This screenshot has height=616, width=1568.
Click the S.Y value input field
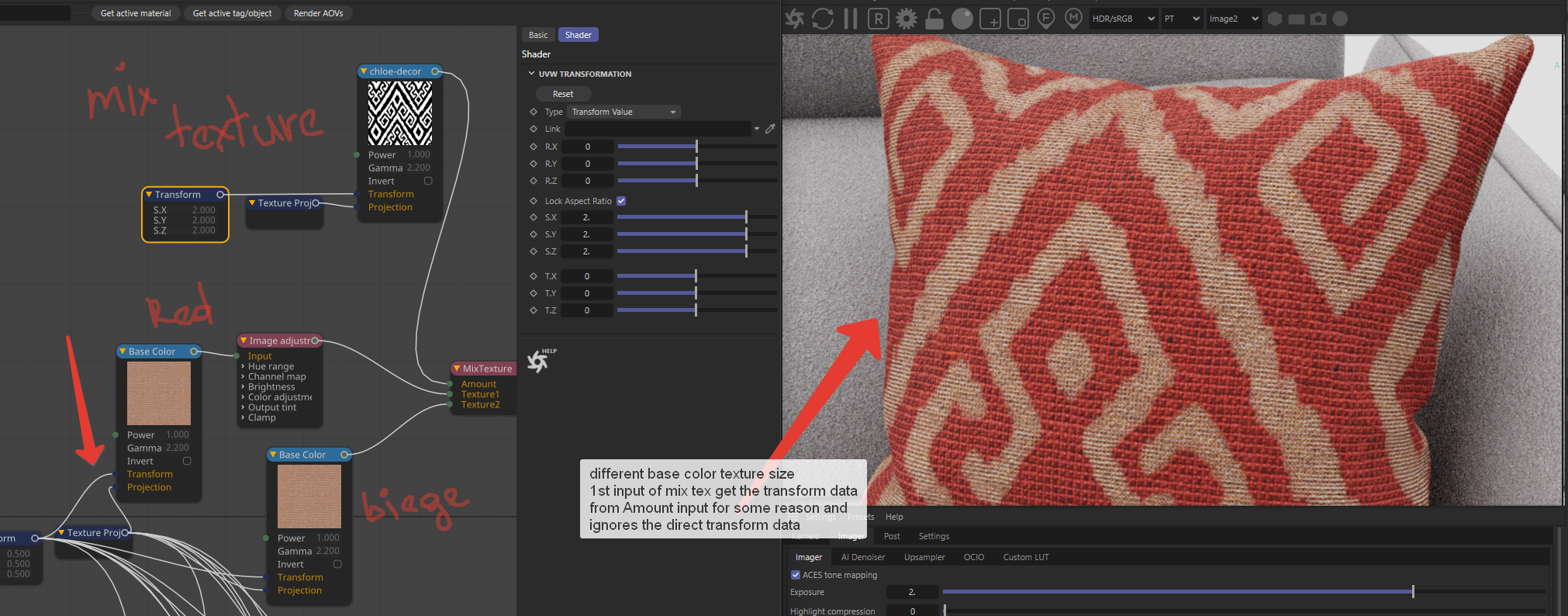pos(586,234)
